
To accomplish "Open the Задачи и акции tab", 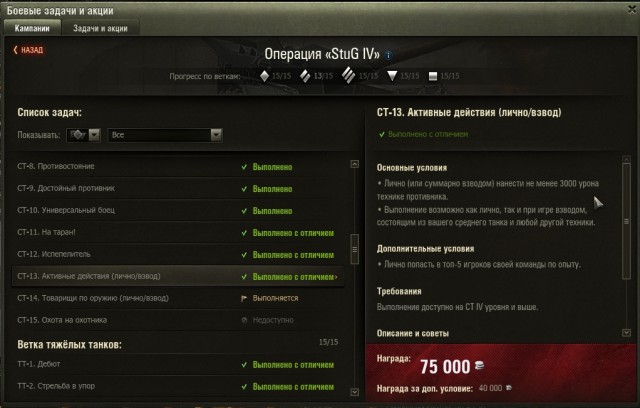I will 100,28.
